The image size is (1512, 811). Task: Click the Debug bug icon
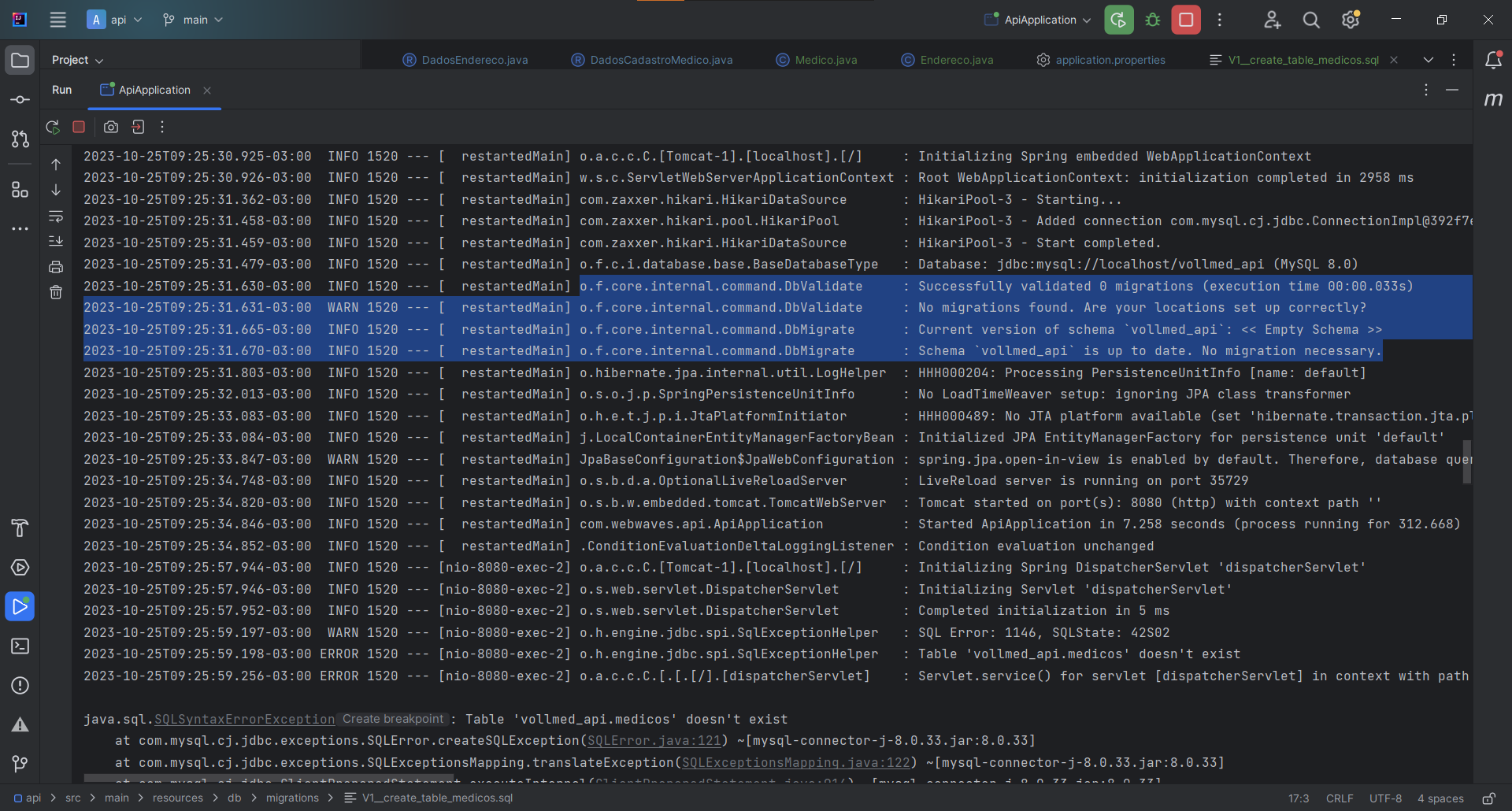pyautogui.click(x=1153, y=20)
